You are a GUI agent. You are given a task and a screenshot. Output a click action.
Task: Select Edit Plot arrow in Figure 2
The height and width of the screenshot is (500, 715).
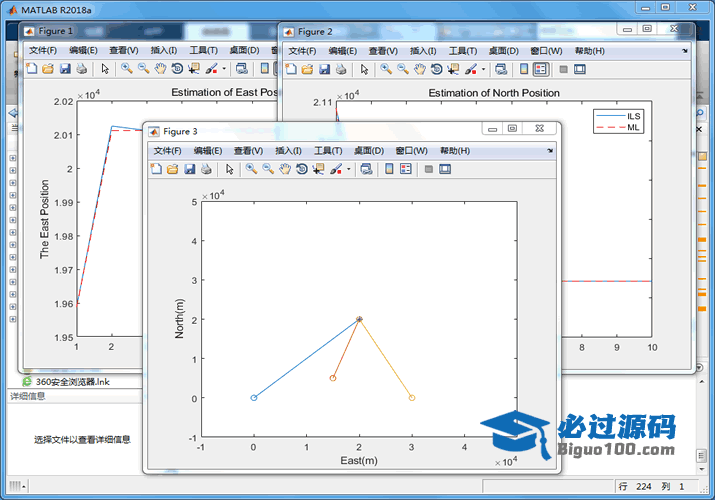pyautogui.click(x=364, y=69)
